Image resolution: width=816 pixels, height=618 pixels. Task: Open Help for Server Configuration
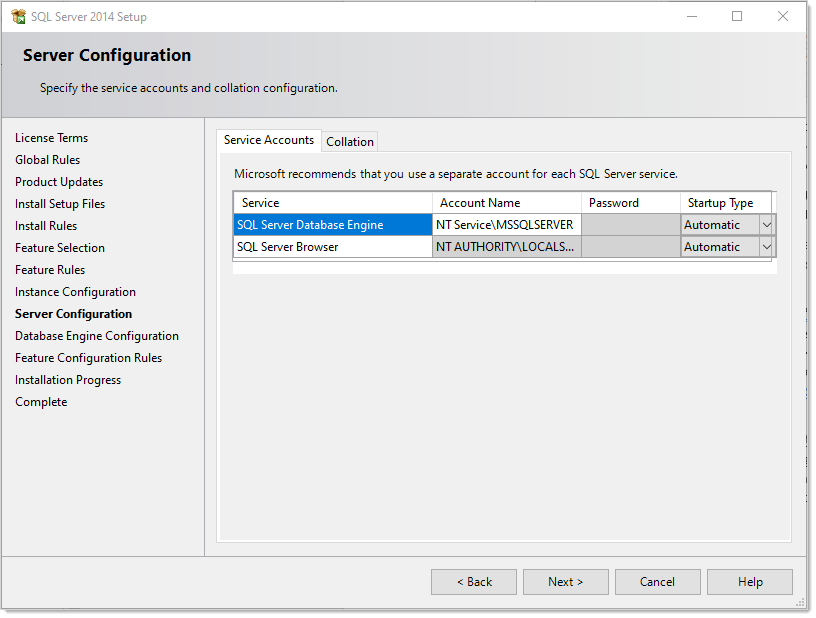(x=749, y=582)
